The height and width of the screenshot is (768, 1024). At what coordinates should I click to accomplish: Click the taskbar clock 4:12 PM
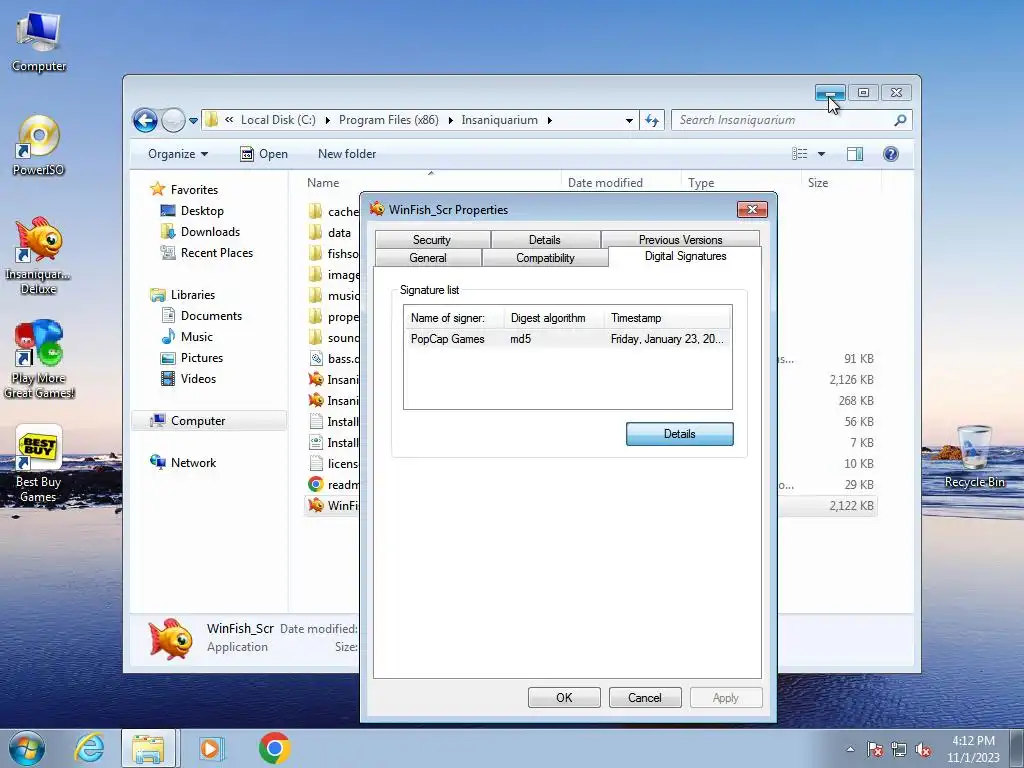pyautogui.click(x=973, y=741)
